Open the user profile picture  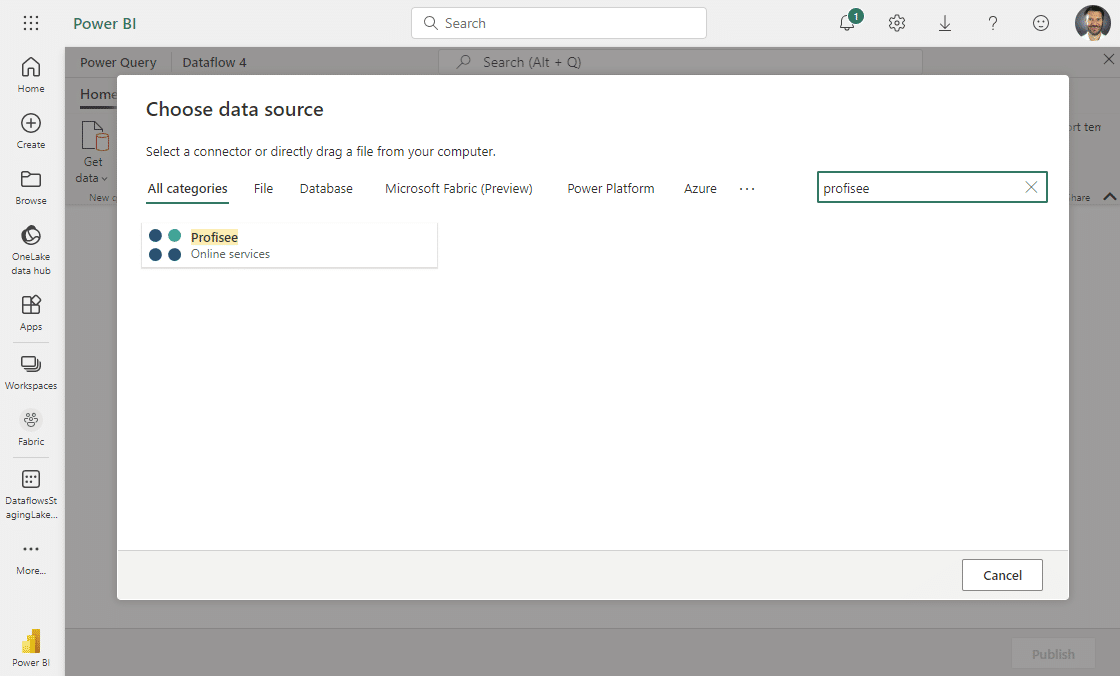coord(1092,23)
